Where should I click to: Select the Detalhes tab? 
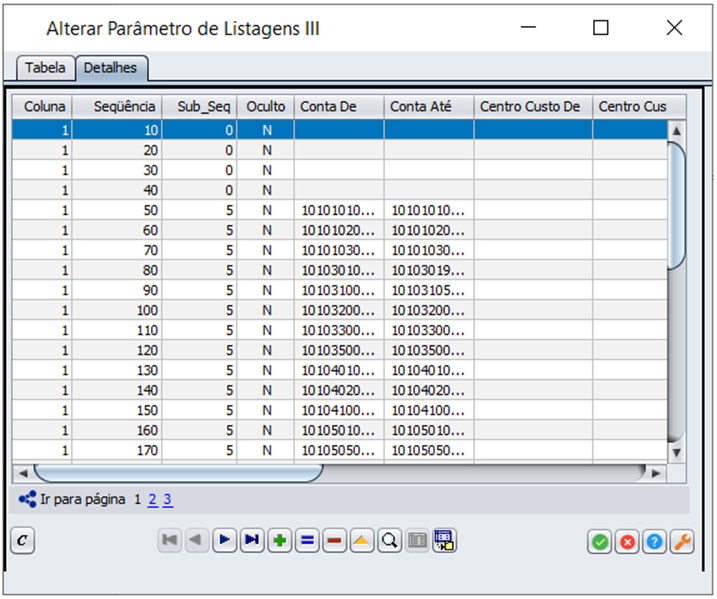(112, 68)
